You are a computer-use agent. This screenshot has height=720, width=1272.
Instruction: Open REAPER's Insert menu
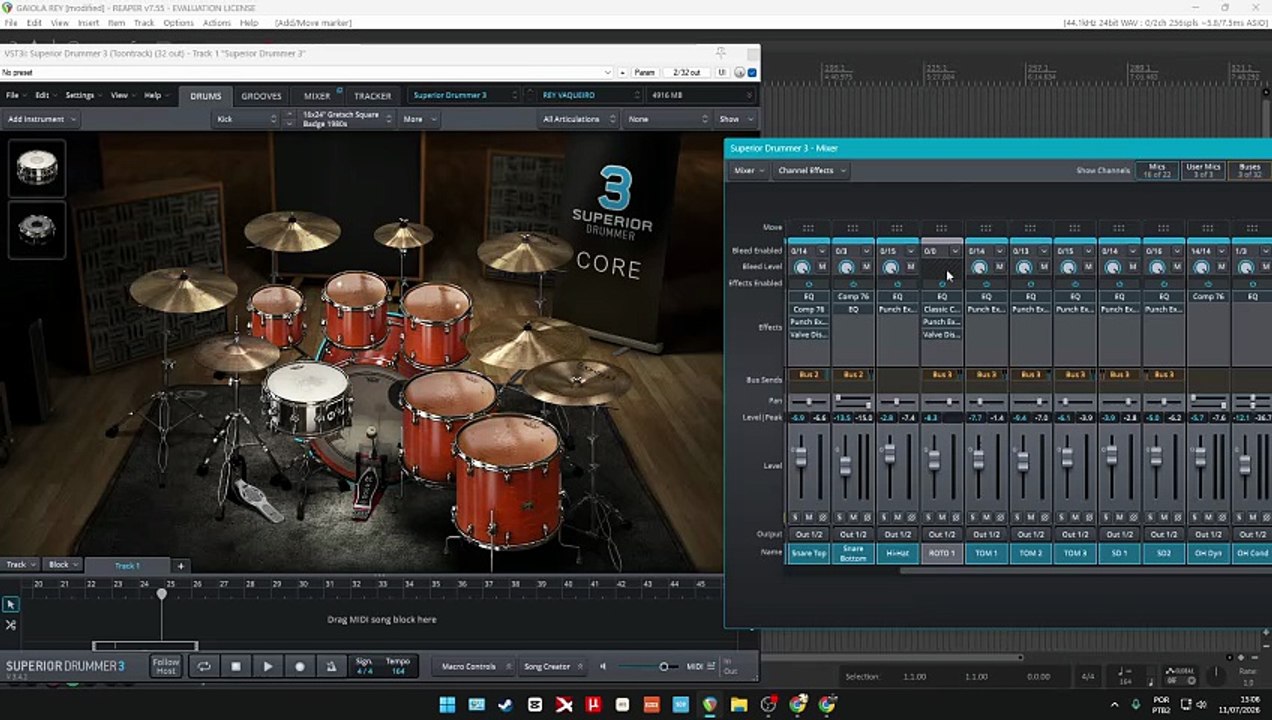[x=88, y=23]
